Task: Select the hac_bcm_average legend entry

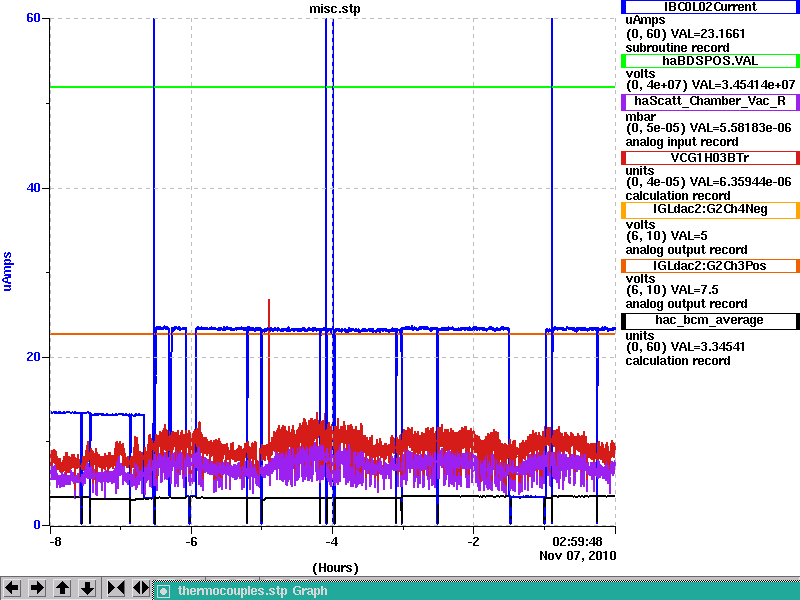Action: [710, 320]
